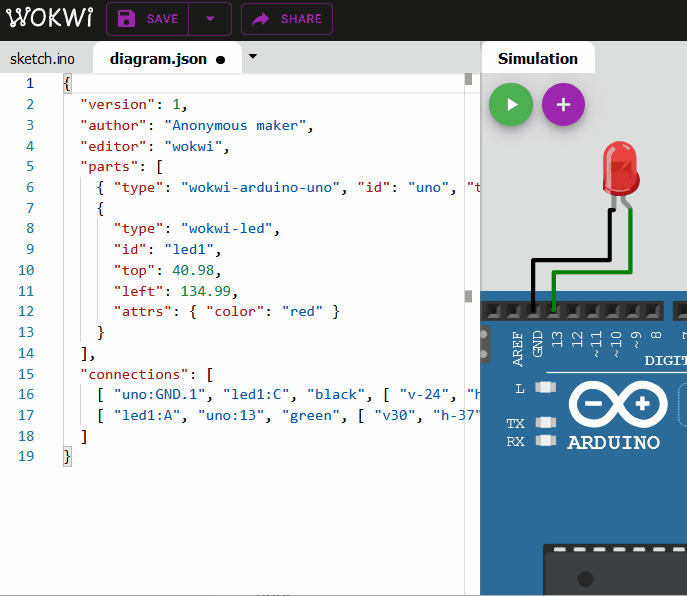Viewport: 687px width, 596px height.
Task: Click the "editor" key on line 4
Action: 113,147
